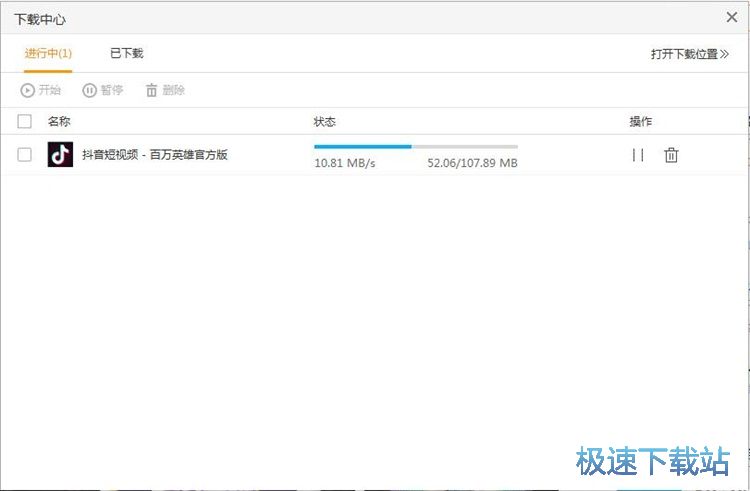Check the box for 抖音短视频 row
750x491 pixels.
(x=25, y=155)
